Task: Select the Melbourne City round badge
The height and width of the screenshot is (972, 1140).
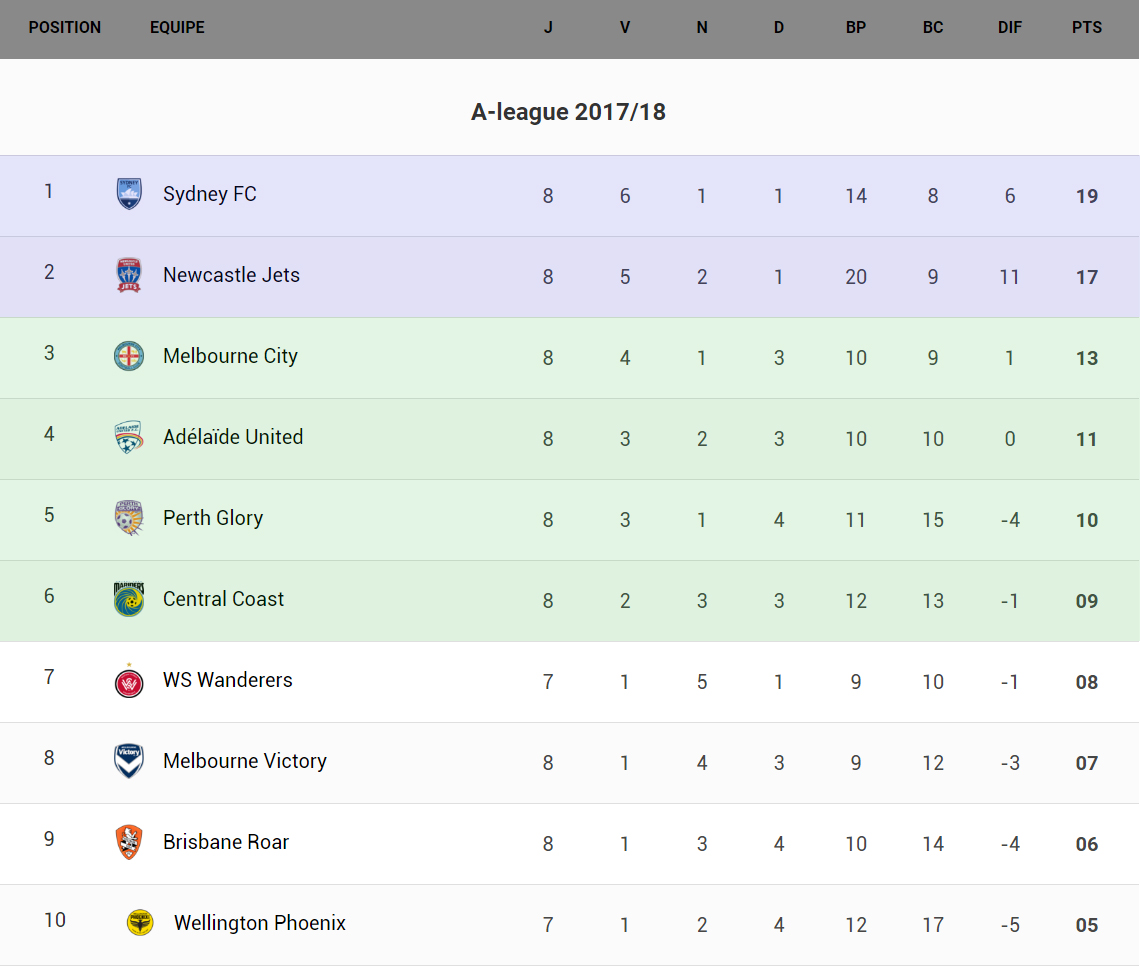Action: pos(129,356)
